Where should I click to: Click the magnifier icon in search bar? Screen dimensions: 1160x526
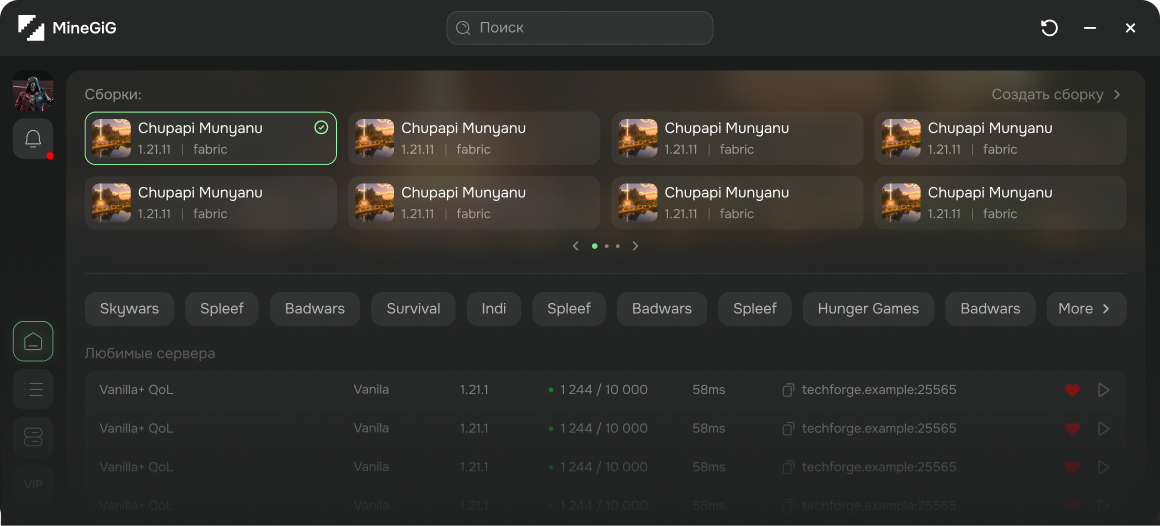pyautogui.click(x=464, y=28)
